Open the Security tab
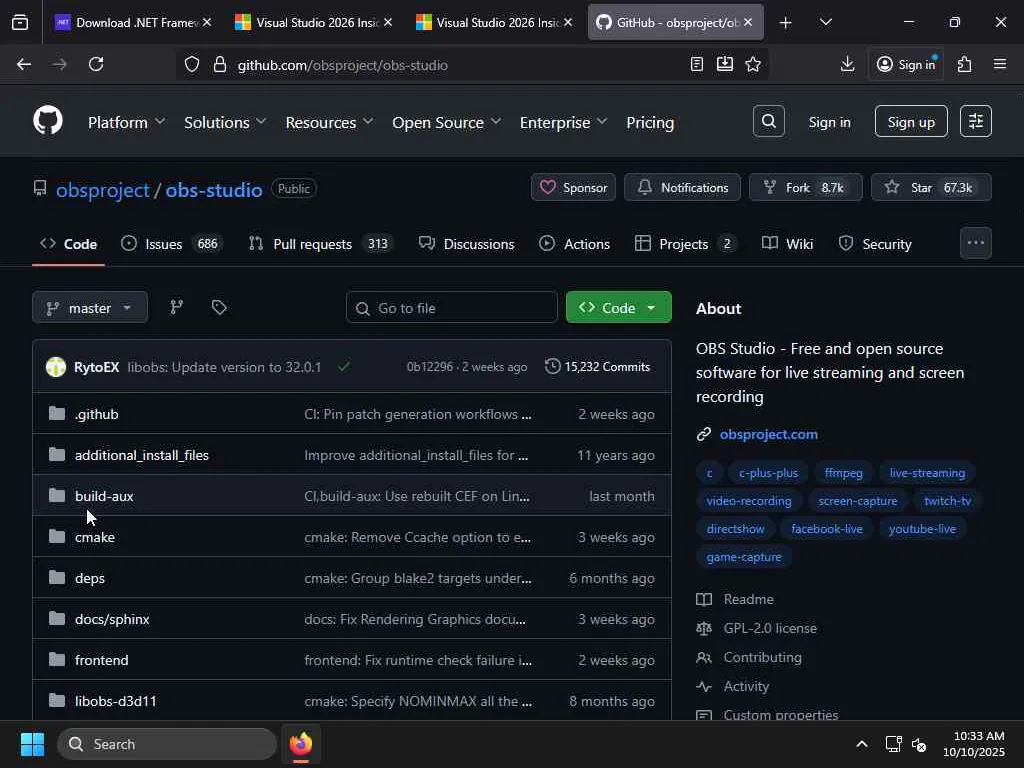 (x=875, y=244)
